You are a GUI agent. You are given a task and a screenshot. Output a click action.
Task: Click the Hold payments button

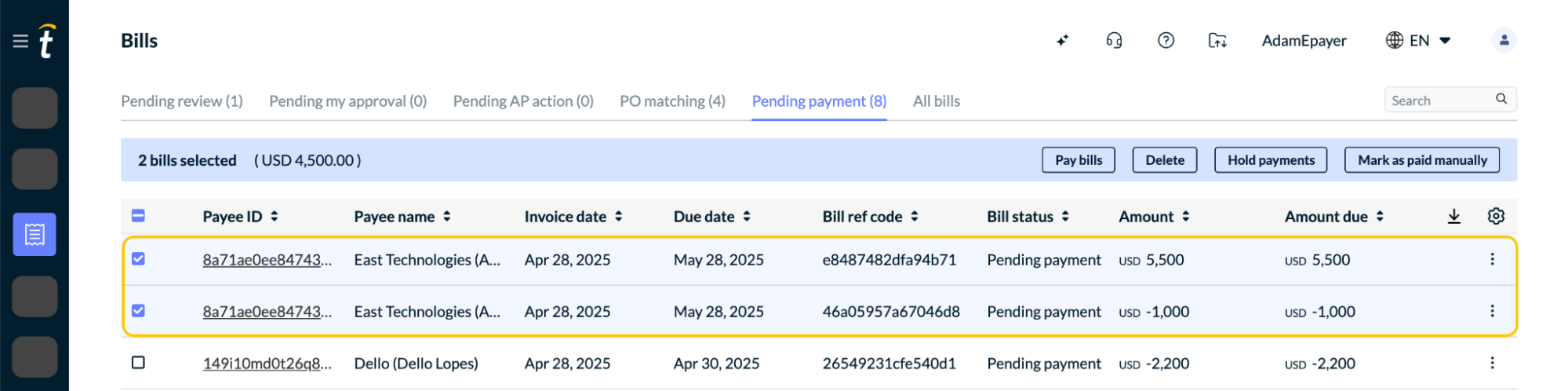click(x=1271, y=160)
